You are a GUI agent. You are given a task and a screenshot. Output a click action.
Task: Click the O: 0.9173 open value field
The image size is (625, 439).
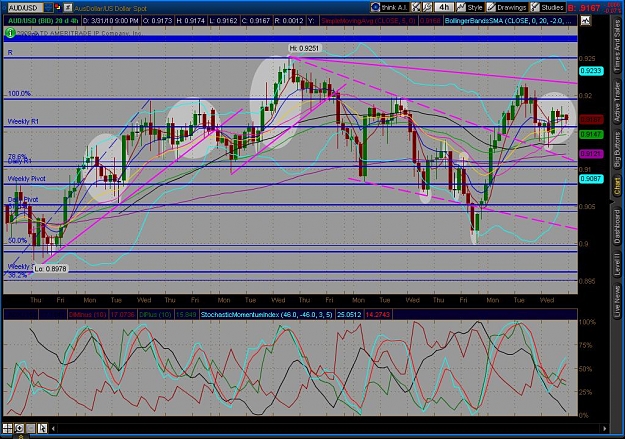click(x=157, y=21)
